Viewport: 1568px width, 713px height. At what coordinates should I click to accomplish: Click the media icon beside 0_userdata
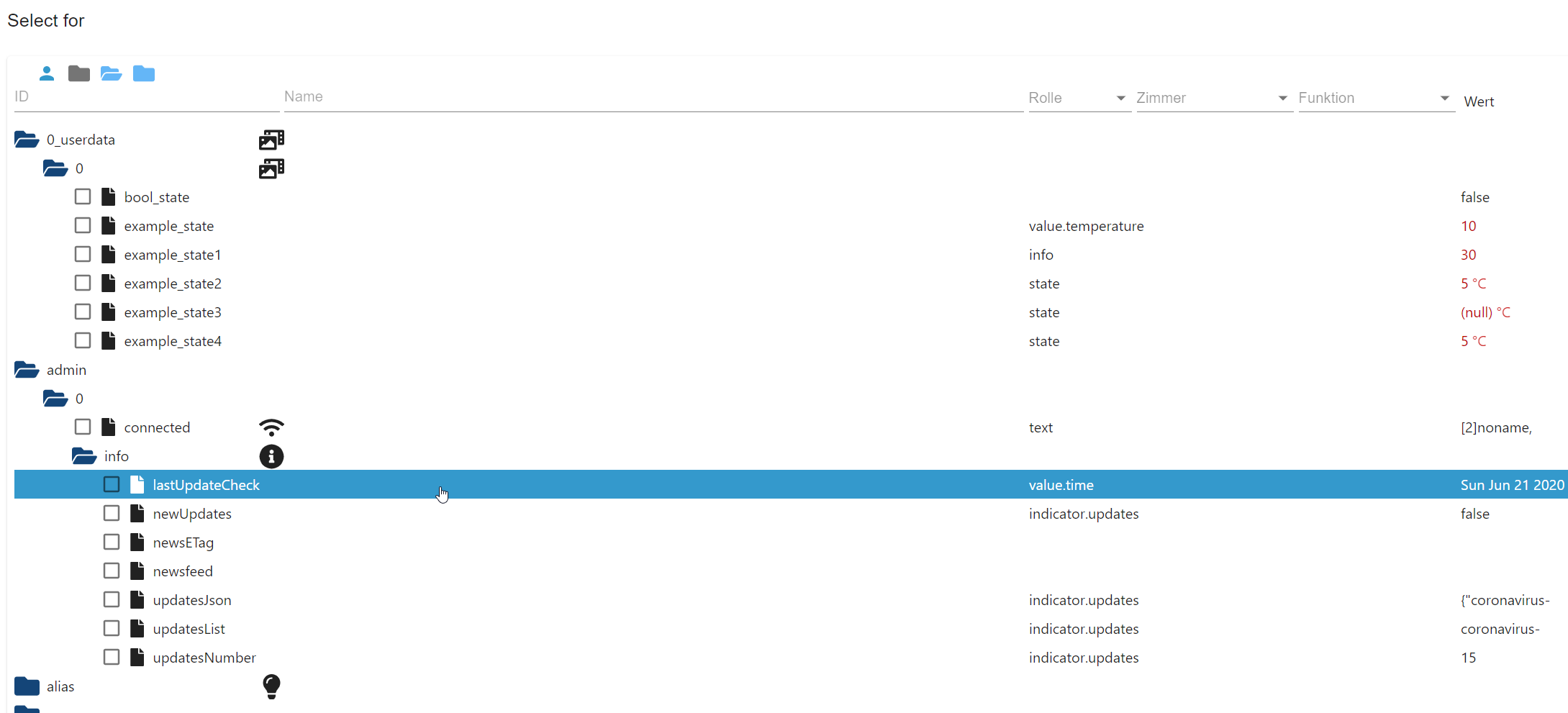click(x=271, y=140)
